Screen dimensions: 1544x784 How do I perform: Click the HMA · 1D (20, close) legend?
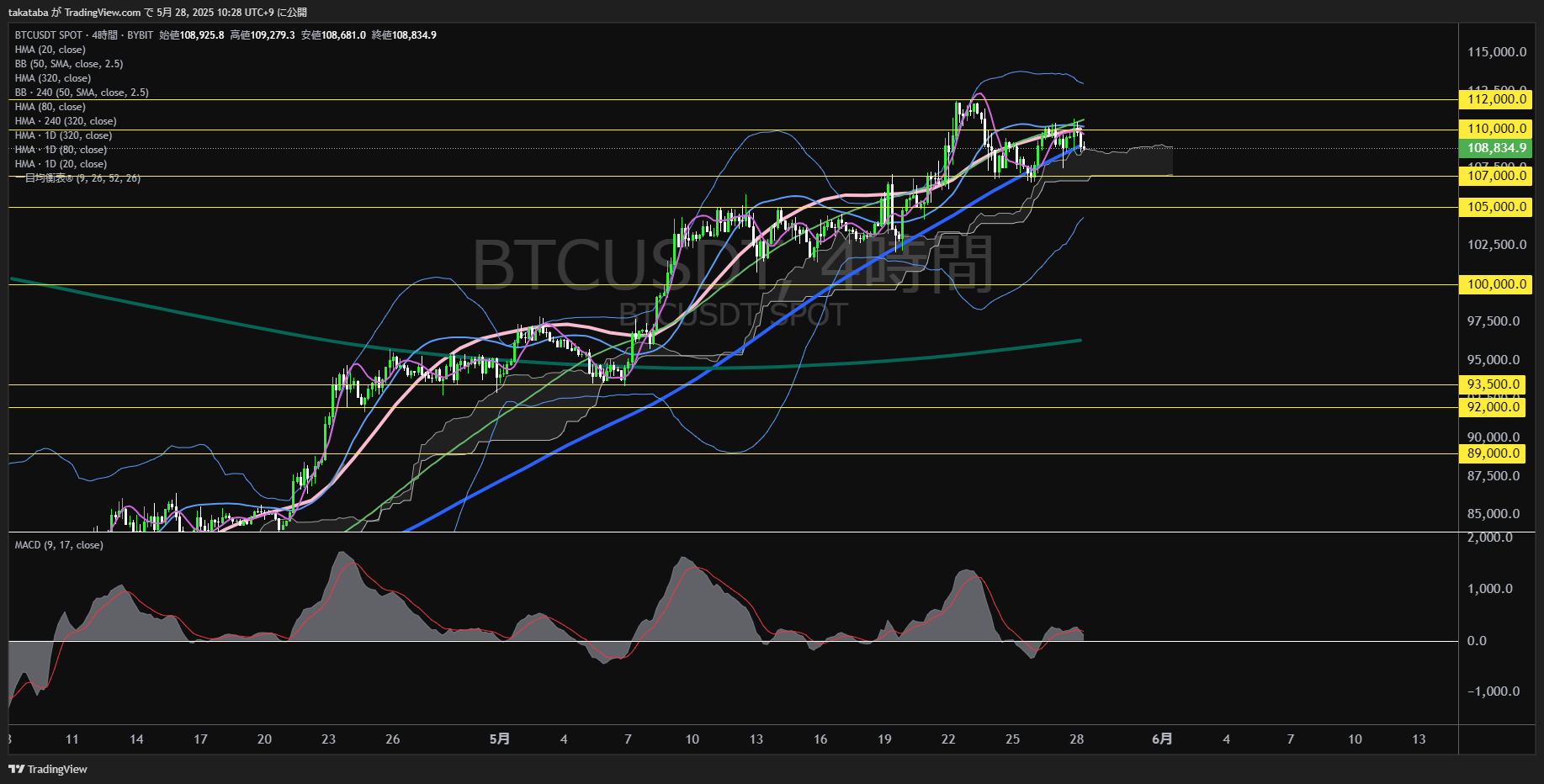pos(61,164)
